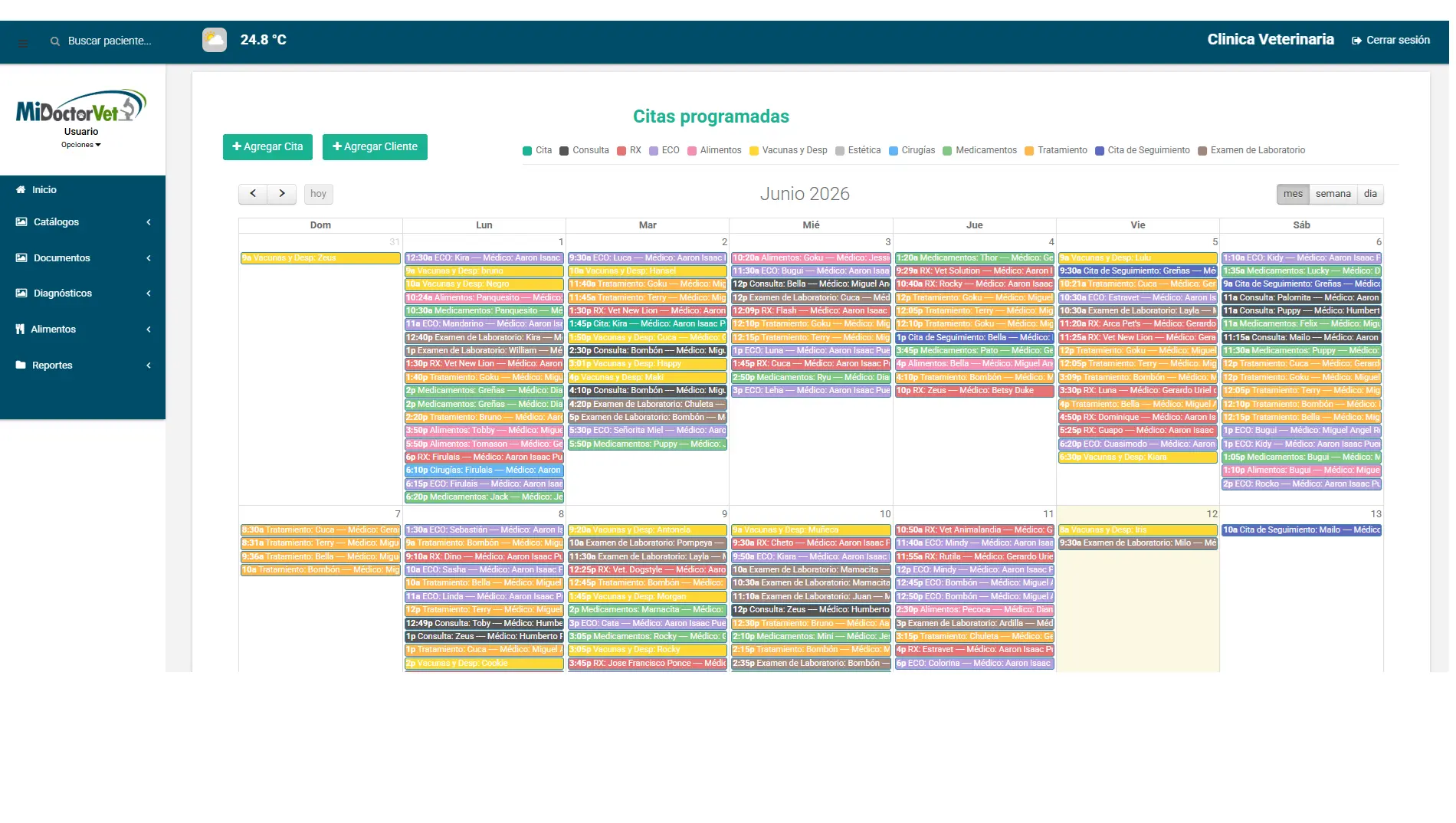Go to previous month arrow
The image size is (1456, 823).
[253, 194]
